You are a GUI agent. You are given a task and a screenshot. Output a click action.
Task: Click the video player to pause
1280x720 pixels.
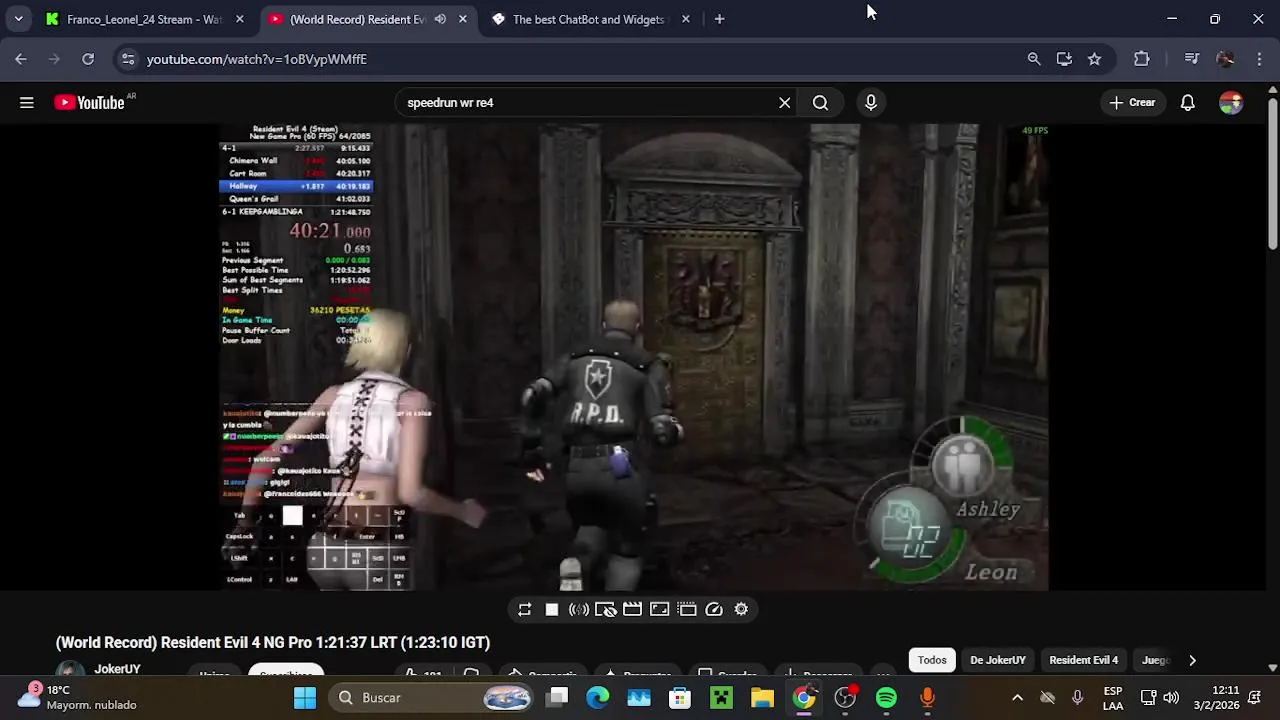pos(634,357)
